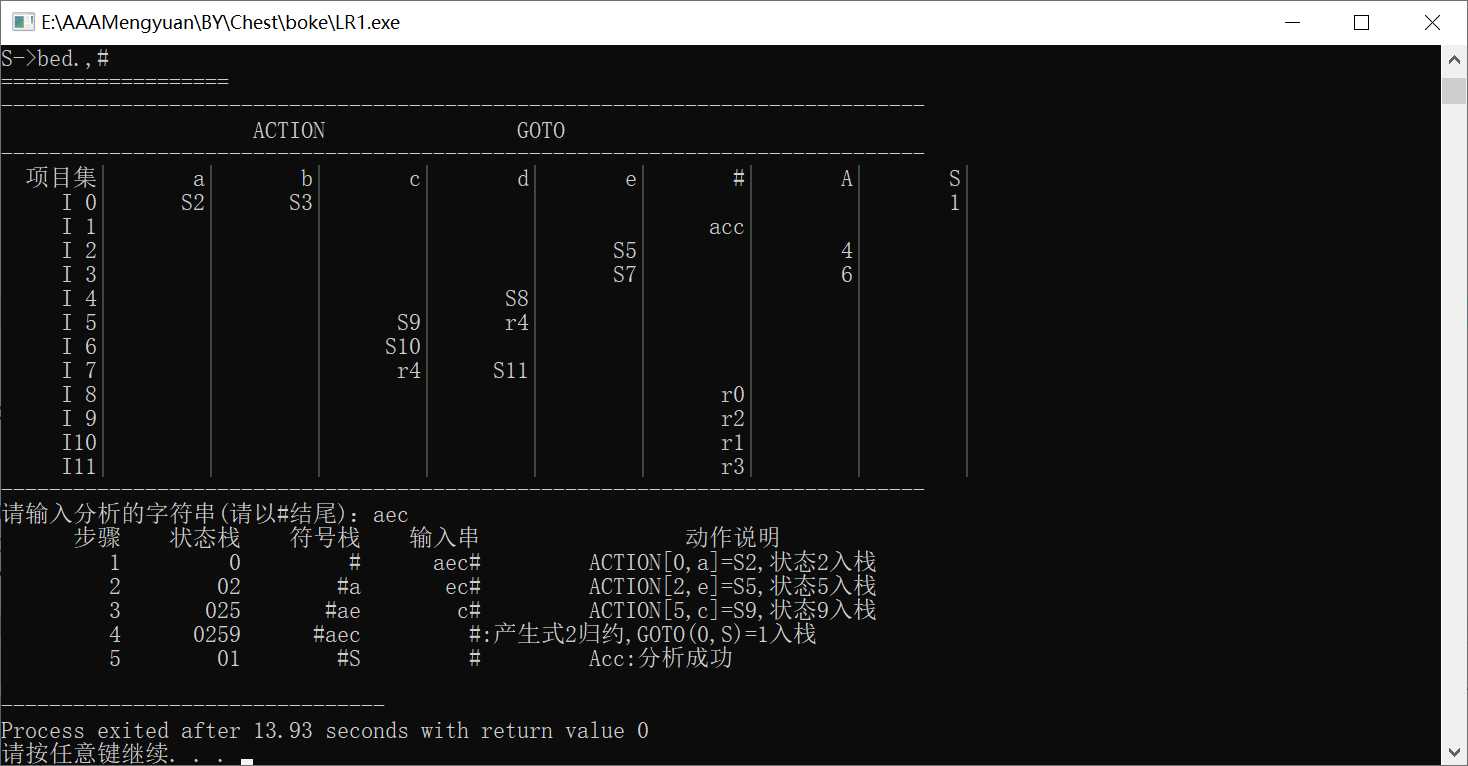The height and width of the screenshot is (766, 1468).
Task: Click the r4 cell in row I 7
Action: coord(408,371)
